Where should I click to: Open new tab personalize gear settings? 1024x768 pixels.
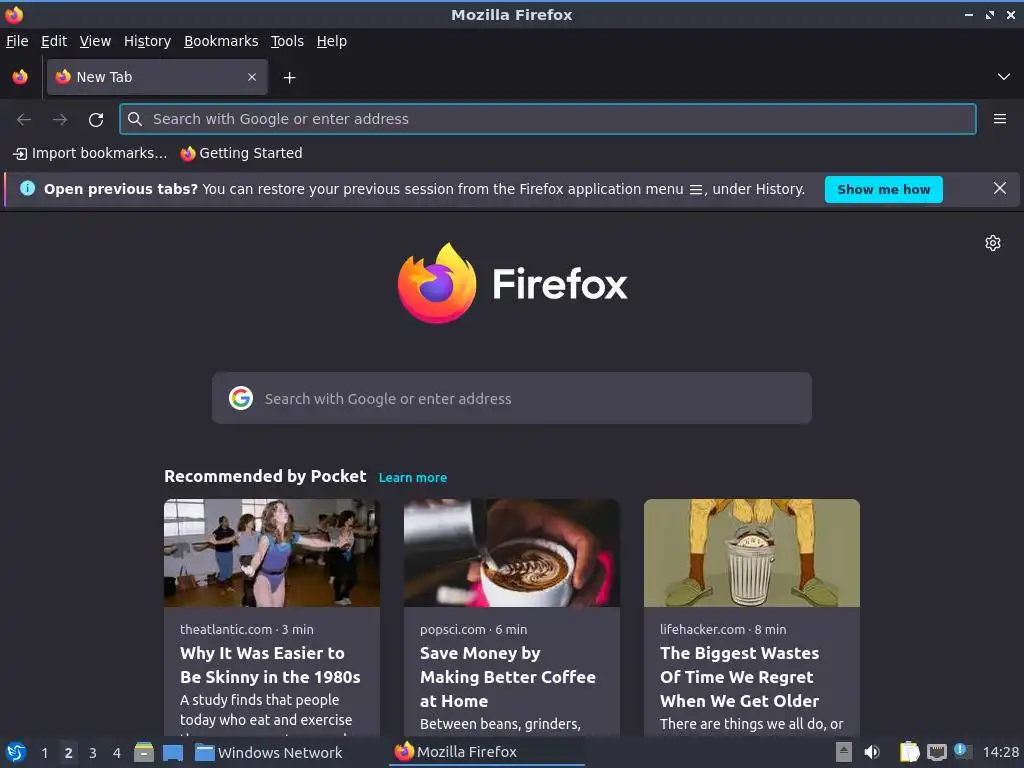click(993, 243)
